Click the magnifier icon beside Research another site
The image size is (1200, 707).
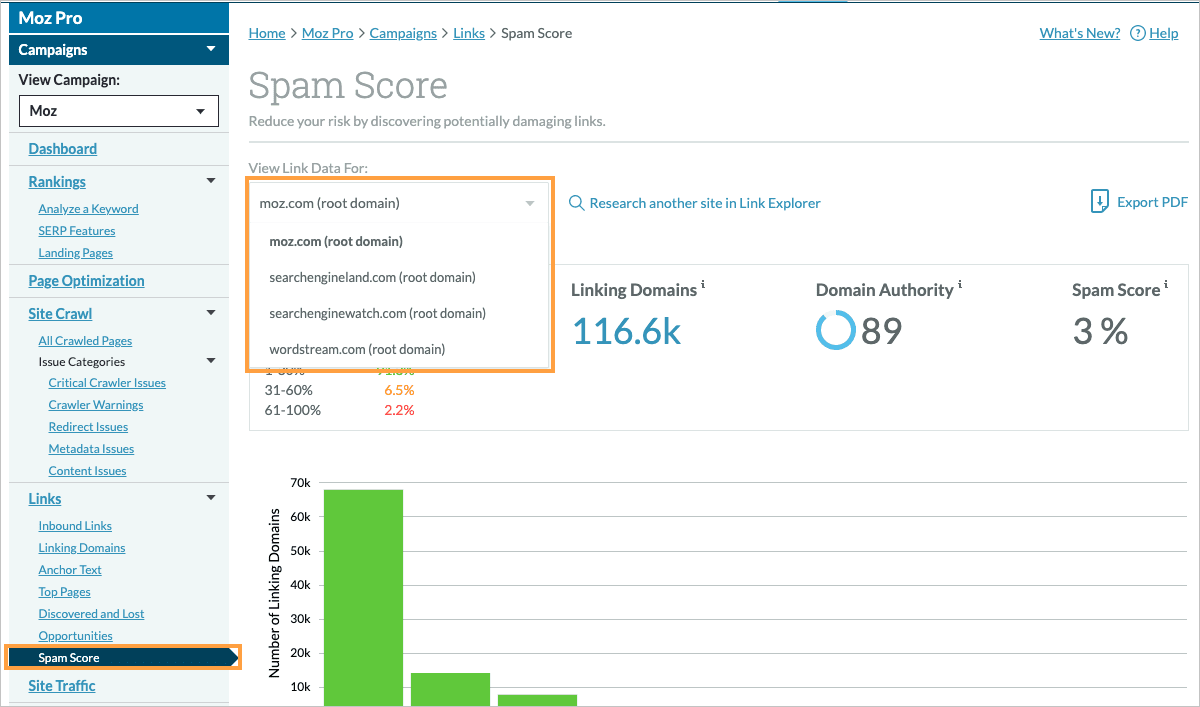(576, 203)
